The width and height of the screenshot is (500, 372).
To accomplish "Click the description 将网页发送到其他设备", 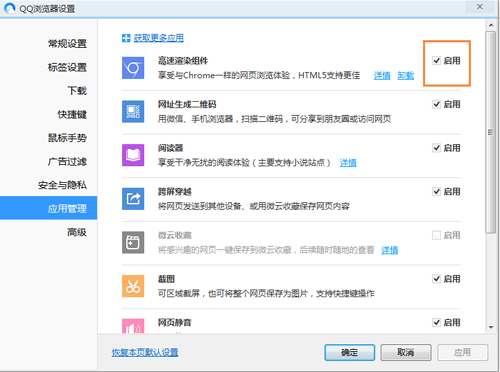I will tap(254, 207).
